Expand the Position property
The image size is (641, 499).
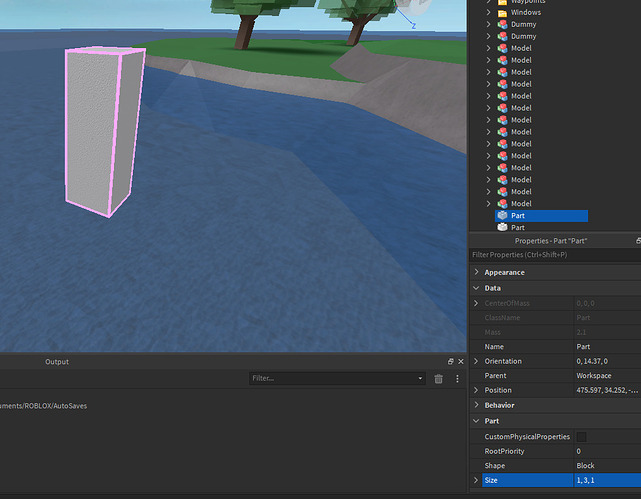tap(476, 390)
